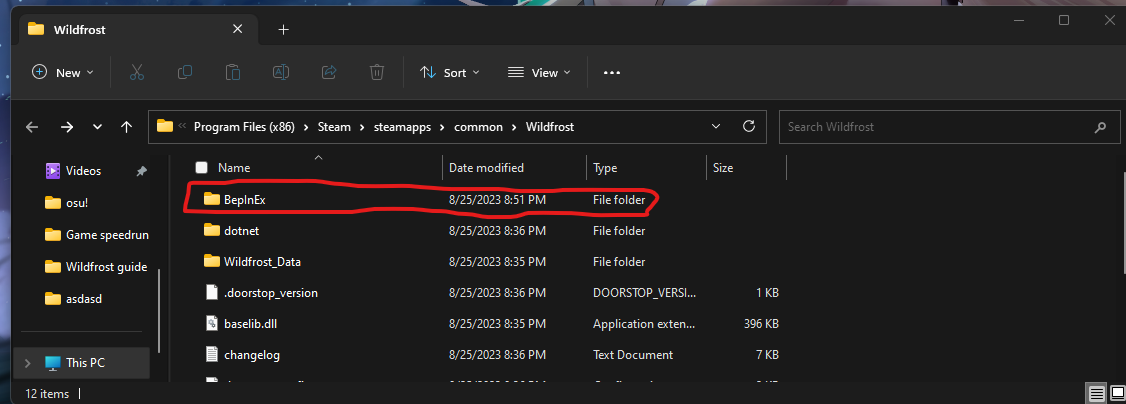Go forward with the right arrow
The width and height of the screenshot is (1126, 404).
pos(68,127)
